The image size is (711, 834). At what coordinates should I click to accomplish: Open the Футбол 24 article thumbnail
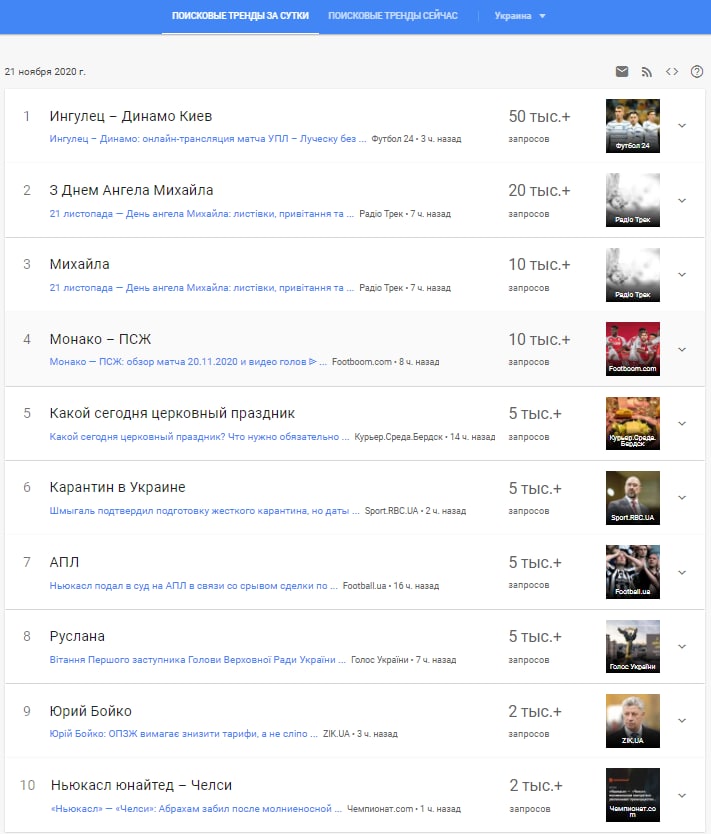tap(632, 126)
